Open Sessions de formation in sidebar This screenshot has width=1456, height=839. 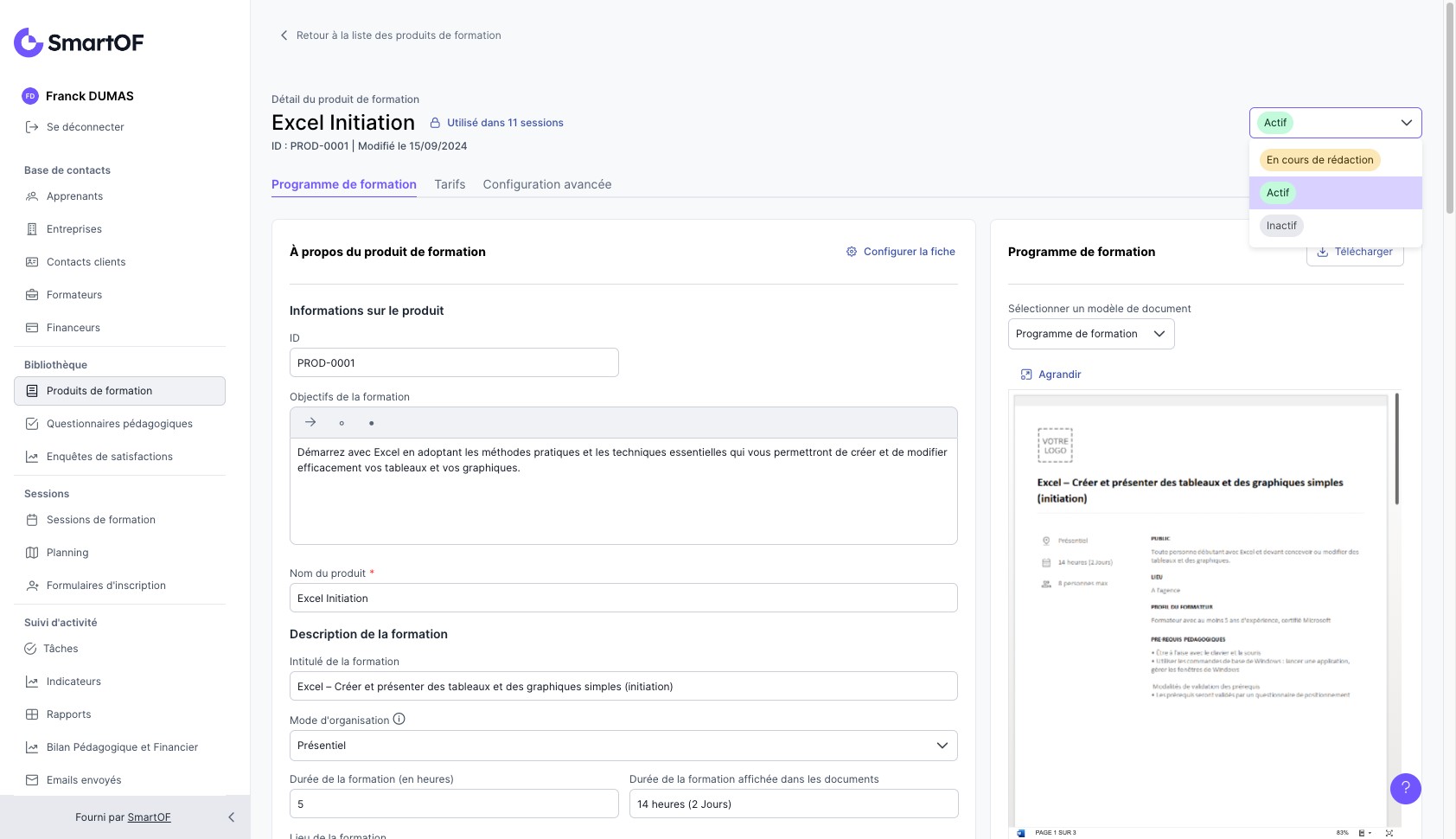click(100, 520)
